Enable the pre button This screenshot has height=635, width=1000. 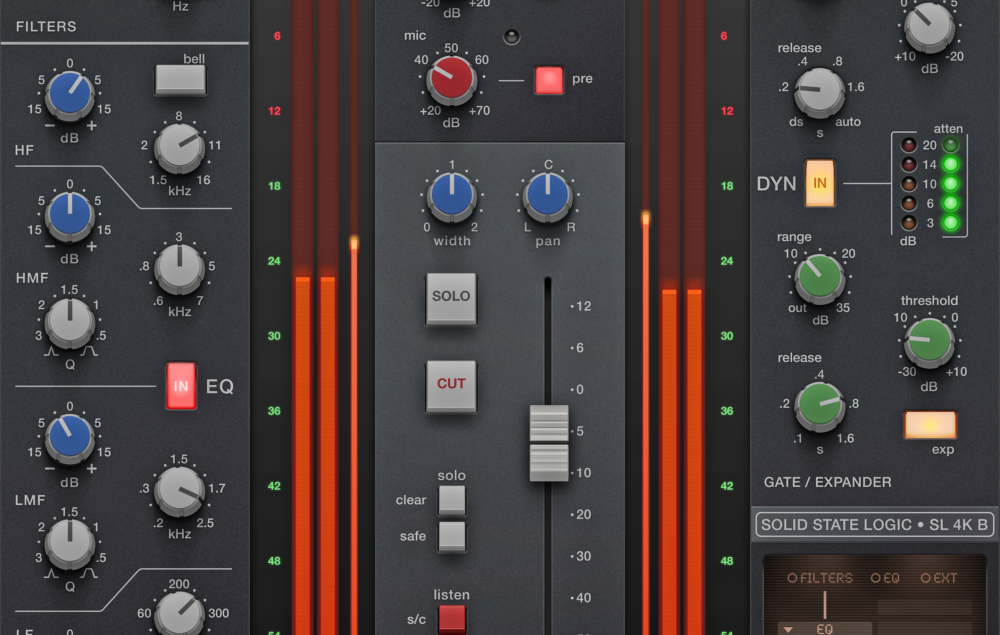pos(549,78)
